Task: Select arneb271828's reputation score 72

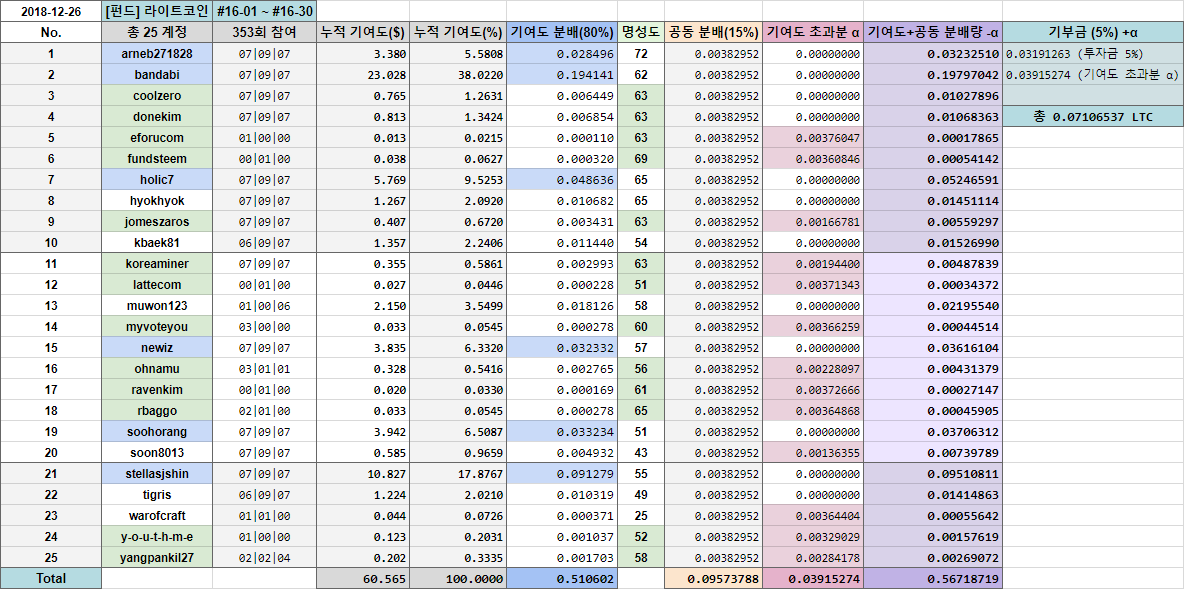Action: 640,54
